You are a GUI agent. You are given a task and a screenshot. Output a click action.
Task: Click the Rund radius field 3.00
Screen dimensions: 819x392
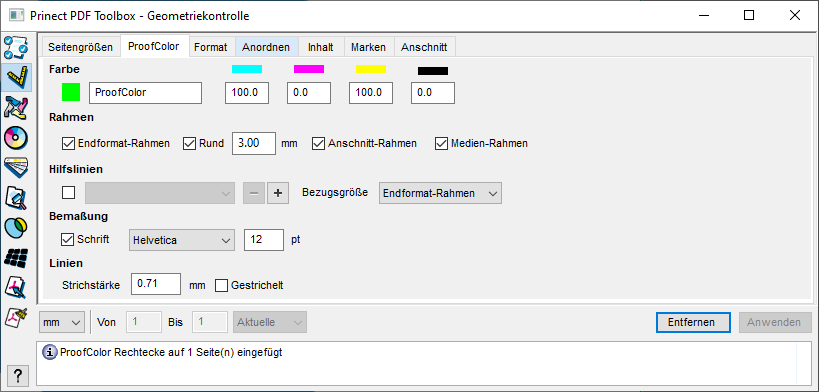point(254,143)
